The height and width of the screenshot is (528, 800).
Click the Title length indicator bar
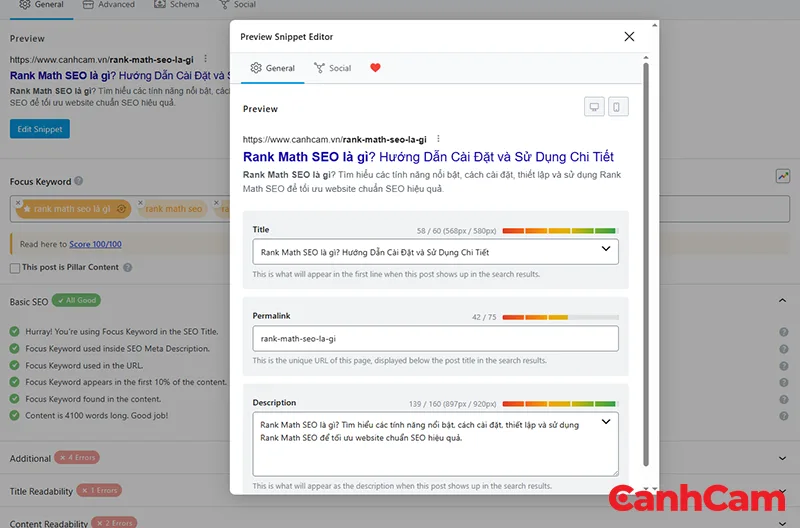pos(560,231)
